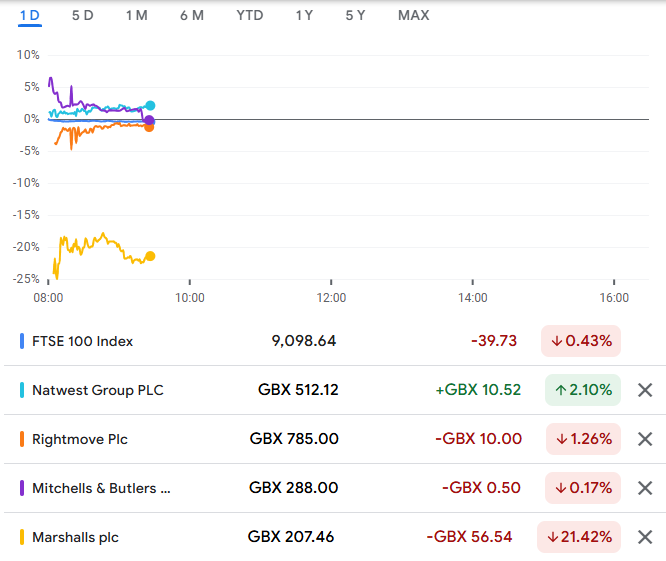Remove Mitchells & Butlers from comparison
Image resolution: width=666 pixels, height=561 pixels.
pyautogui.click(x=645, y=488)
